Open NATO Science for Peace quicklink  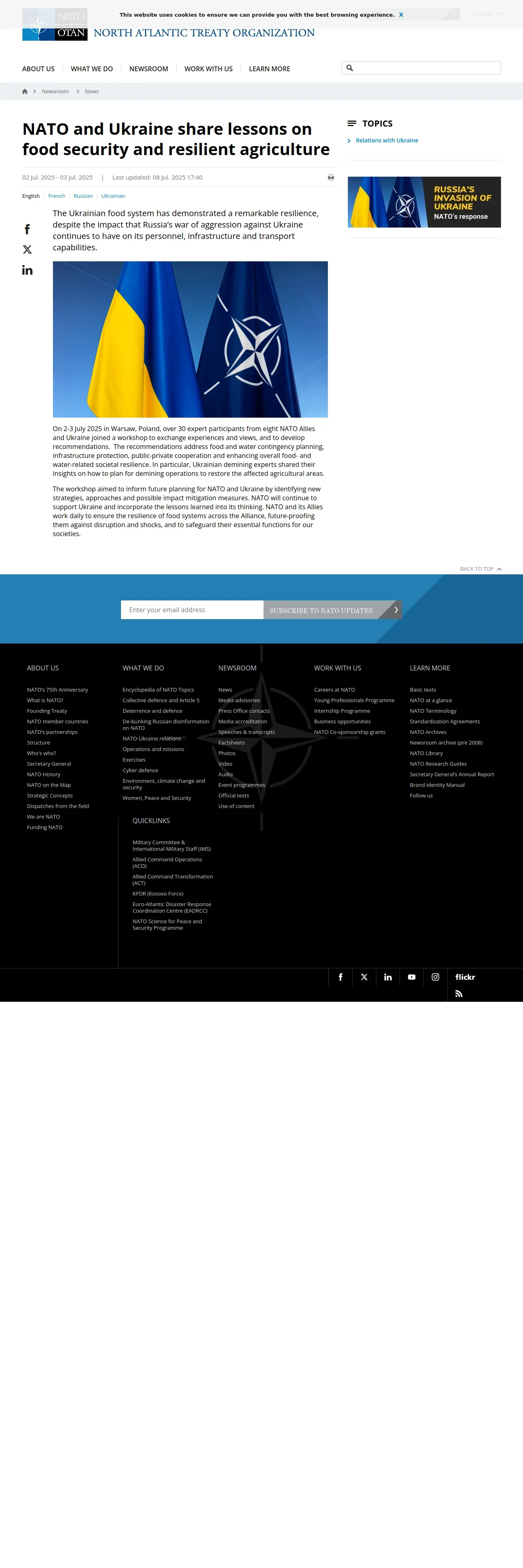(167, 924)
